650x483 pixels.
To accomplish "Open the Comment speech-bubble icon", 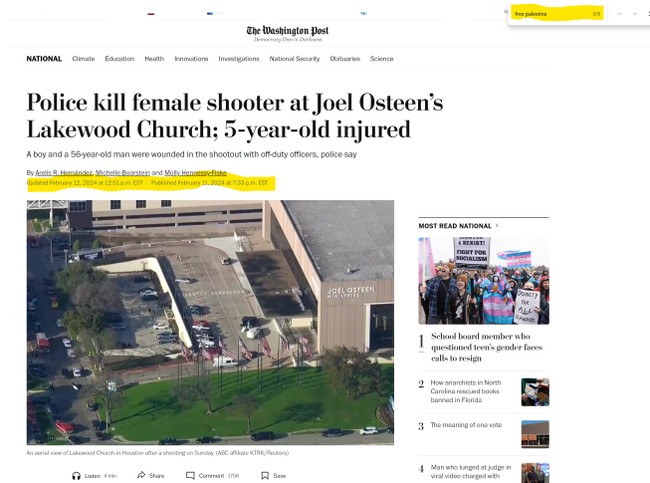I will tap(190, 476).
